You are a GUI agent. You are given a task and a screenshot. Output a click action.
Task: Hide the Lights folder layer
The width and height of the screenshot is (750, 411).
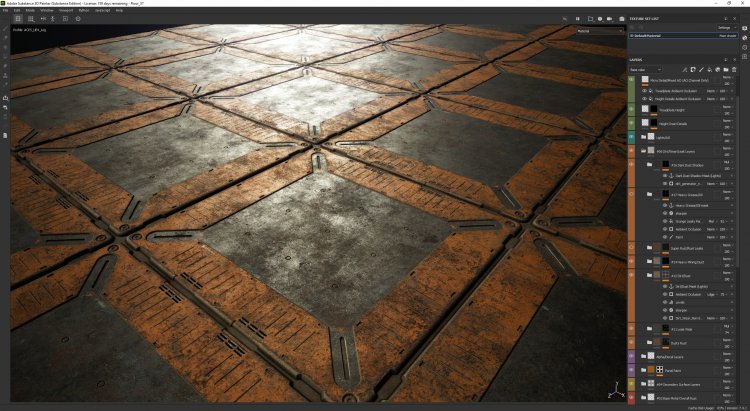pyautogui.click(x=631, y=136)
